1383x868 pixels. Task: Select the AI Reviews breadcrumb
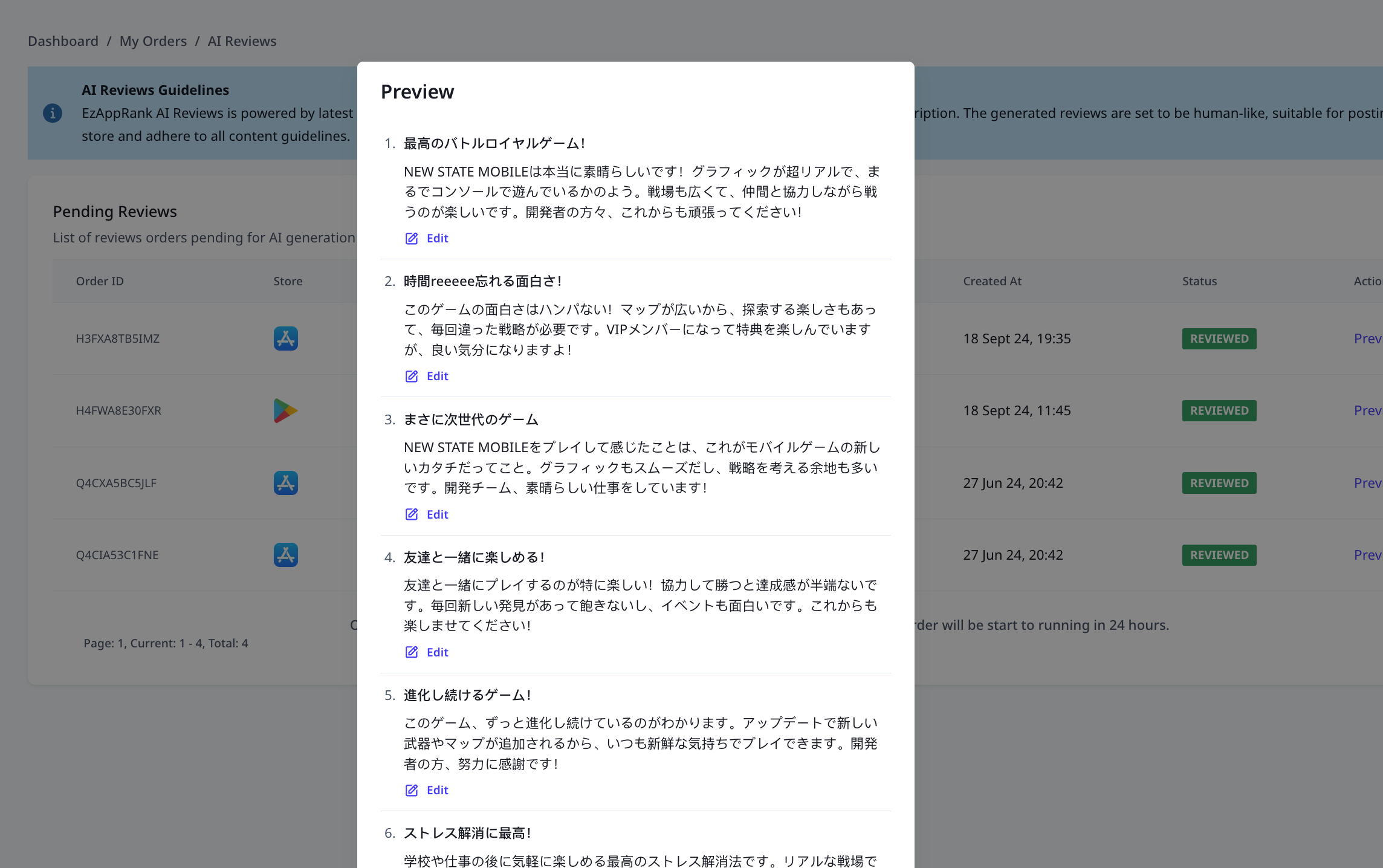pos(242,41)
